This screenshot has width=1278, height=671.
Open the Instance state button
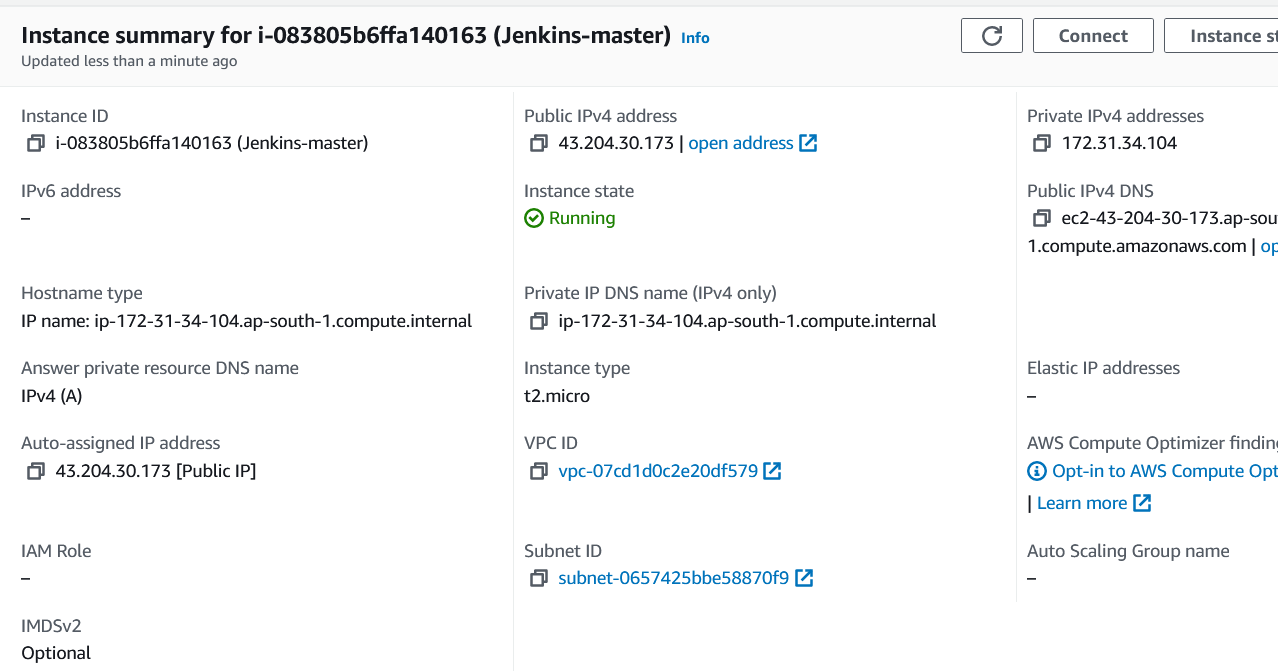tap(1221, 36)
